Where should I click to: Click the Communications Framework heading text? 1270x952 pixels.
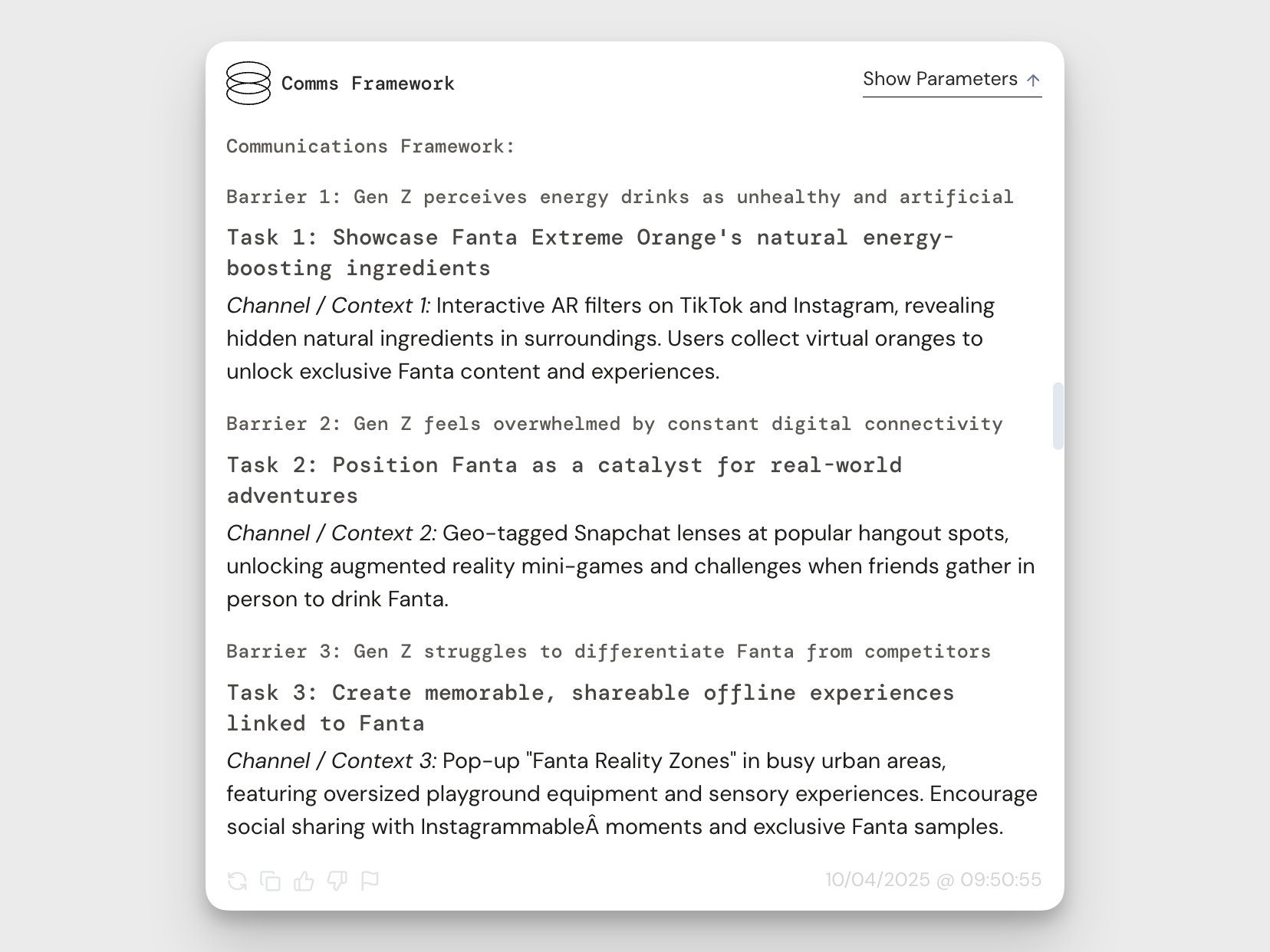pos(370,146)
